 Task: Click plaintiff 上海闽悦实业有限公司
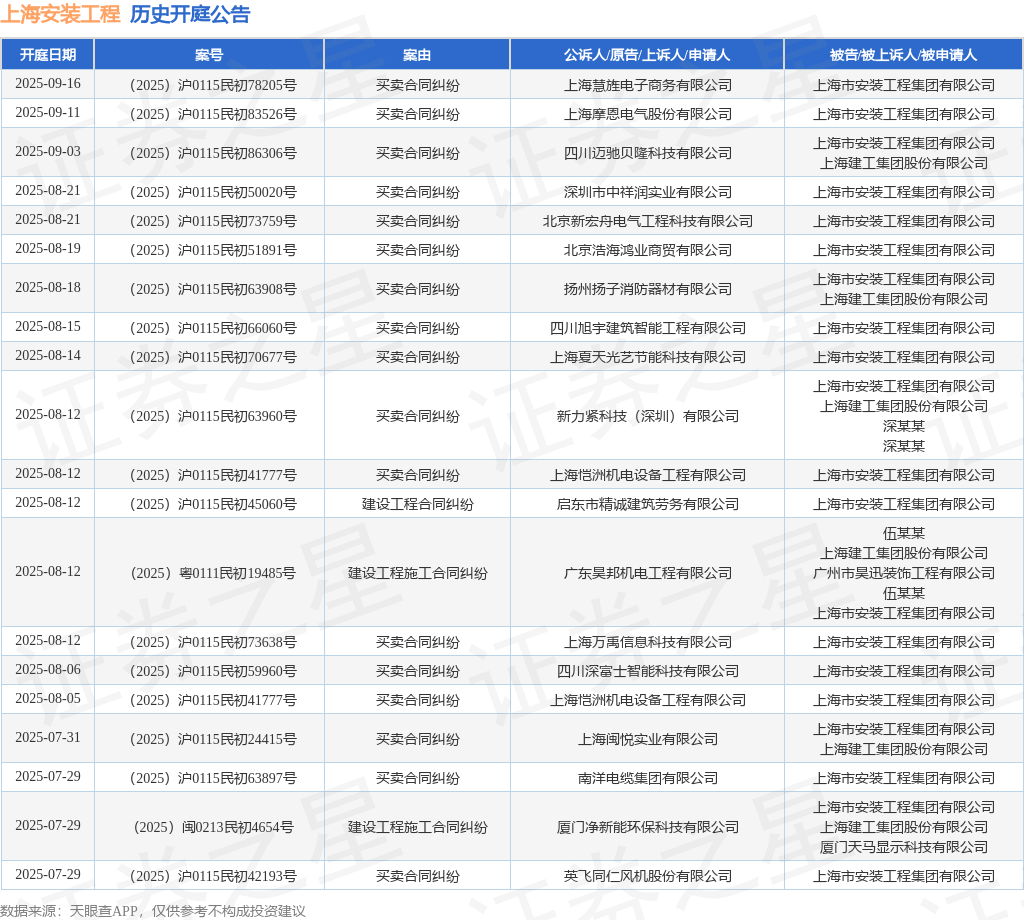coord(647,739)
